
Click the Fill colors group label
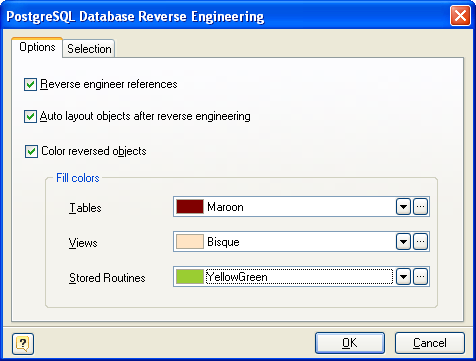[78, 178]
